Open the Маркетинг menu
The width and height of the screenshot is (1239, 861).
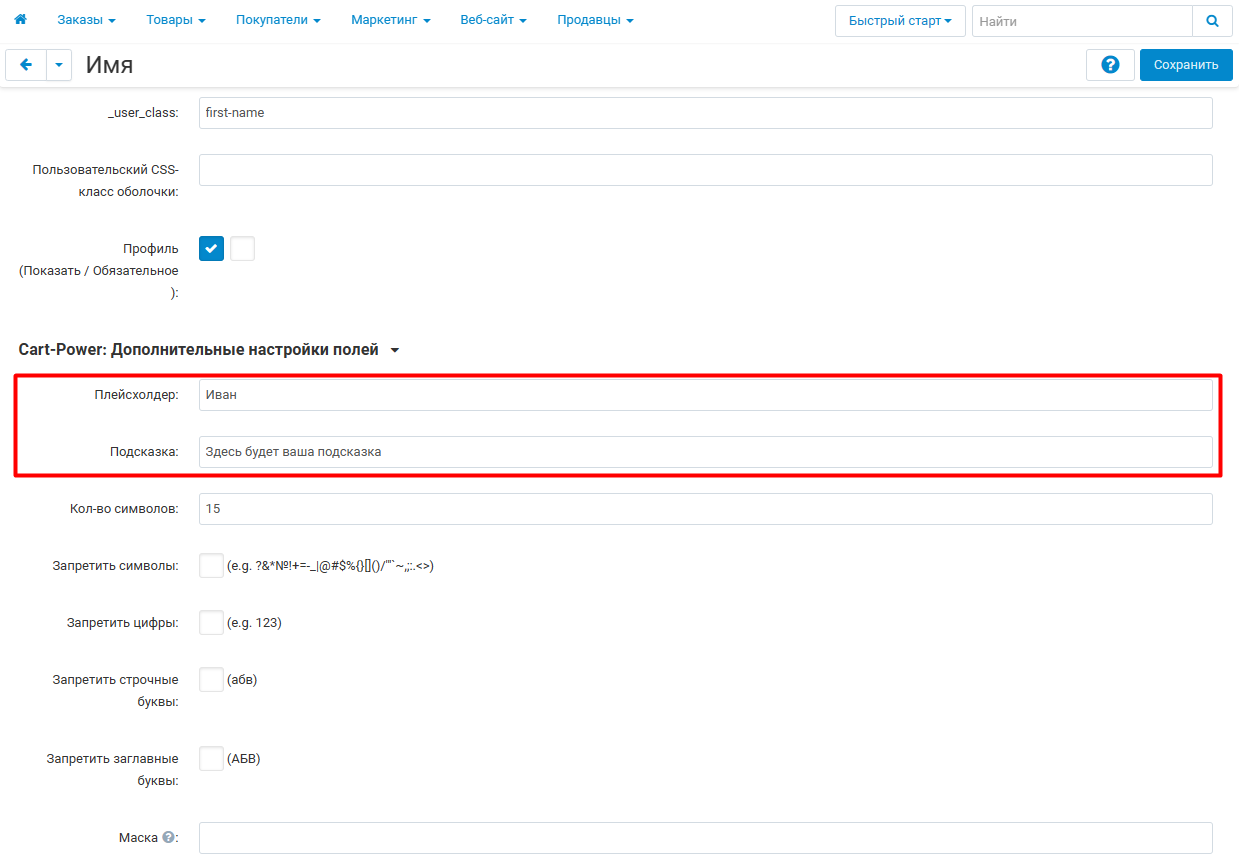(x=391, y=20)
